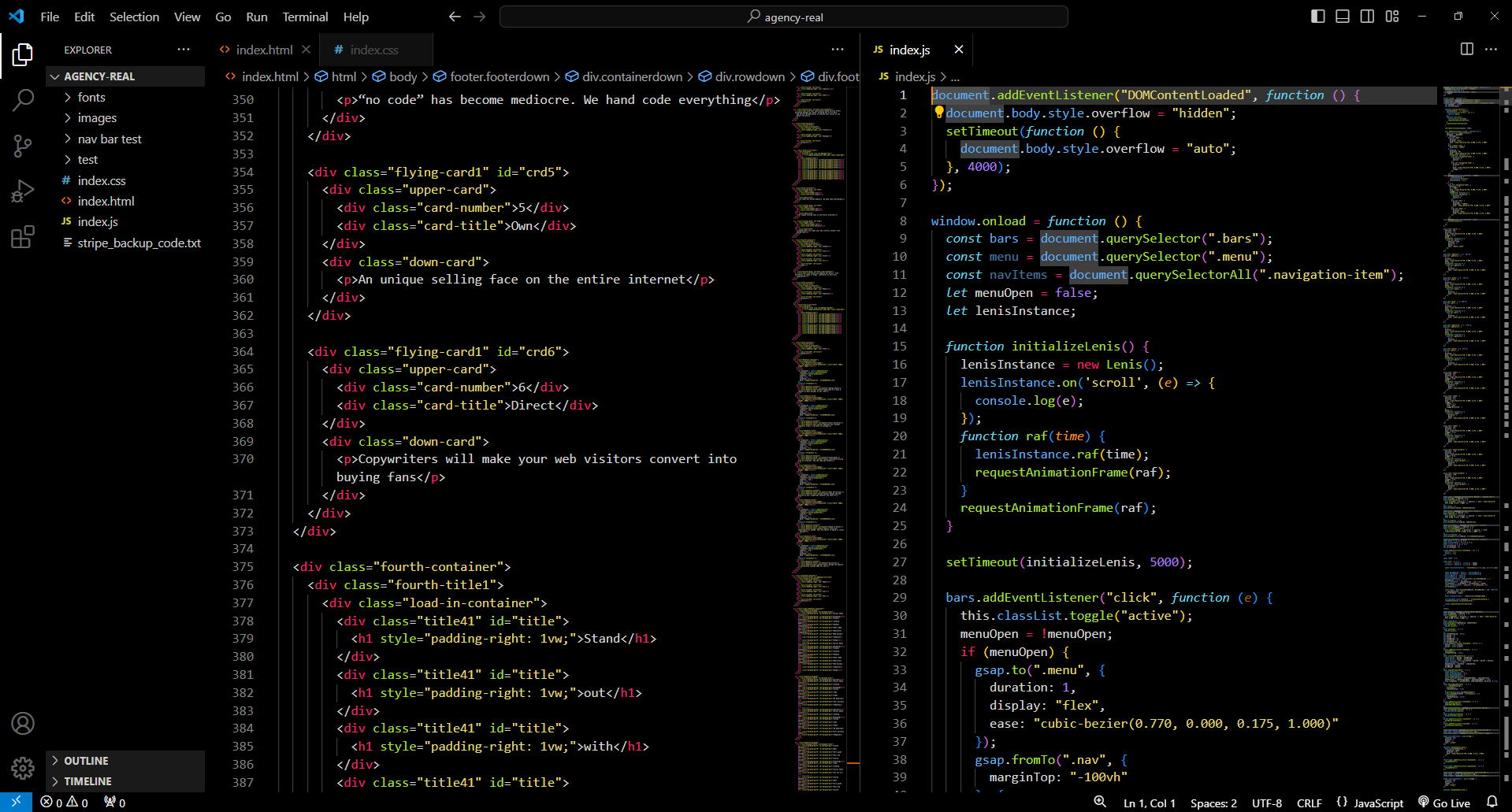Collapse the AGENCY-REAL folder section
Image resolution: width=1512 pixels, height=812 pixels.
(x=126, y=76)
